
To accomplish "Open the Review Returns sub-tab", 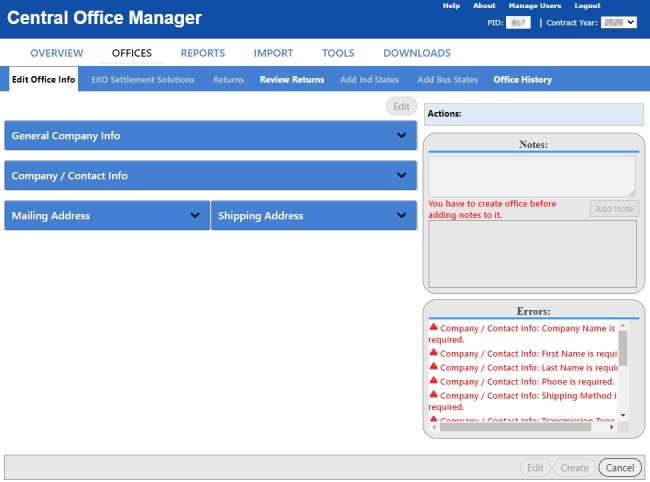I will pos(291,80).
